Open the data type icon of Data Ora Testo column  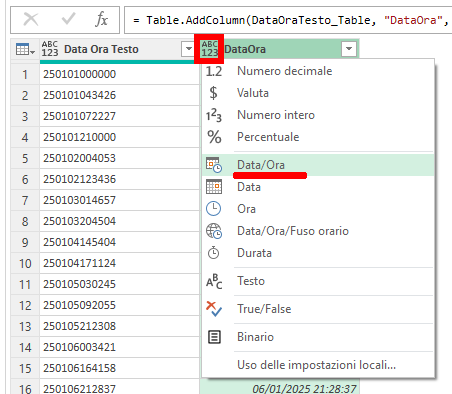click(x=50, y=49)
